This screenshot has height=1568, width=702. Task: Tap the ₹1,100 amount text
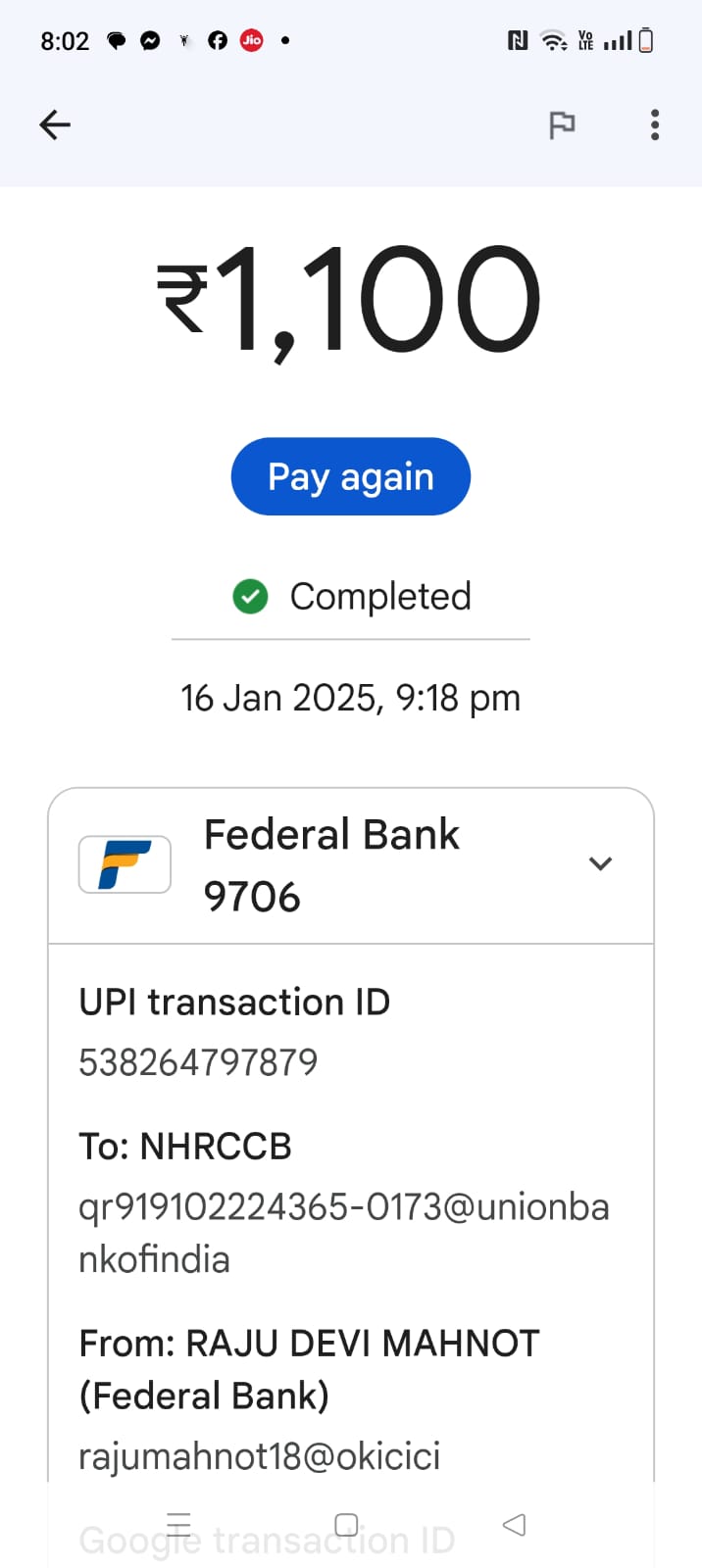tap(350, 300)
